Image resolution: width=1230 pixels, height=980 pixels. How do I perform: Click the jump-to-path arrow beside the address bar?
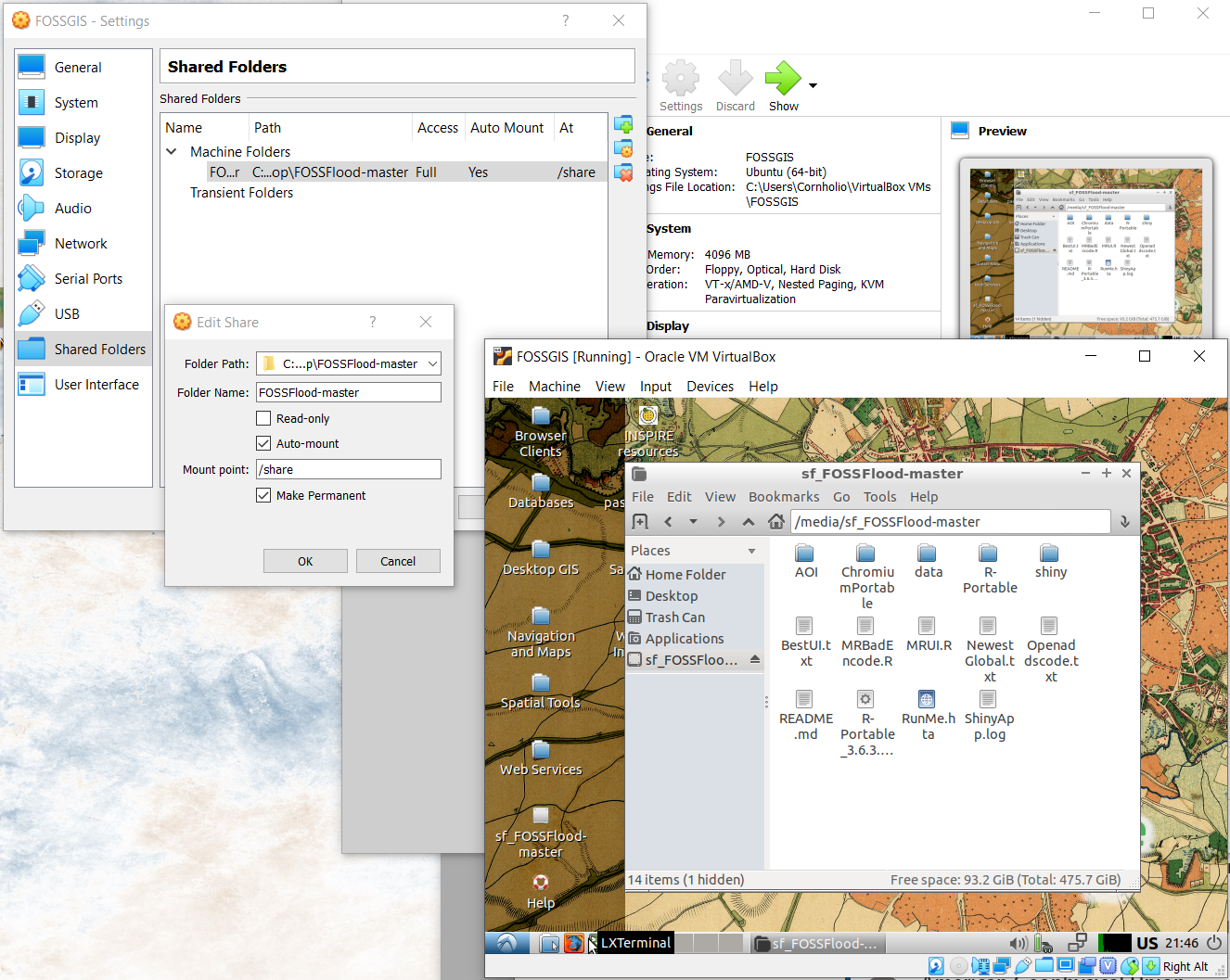[x=1125, y=522]
